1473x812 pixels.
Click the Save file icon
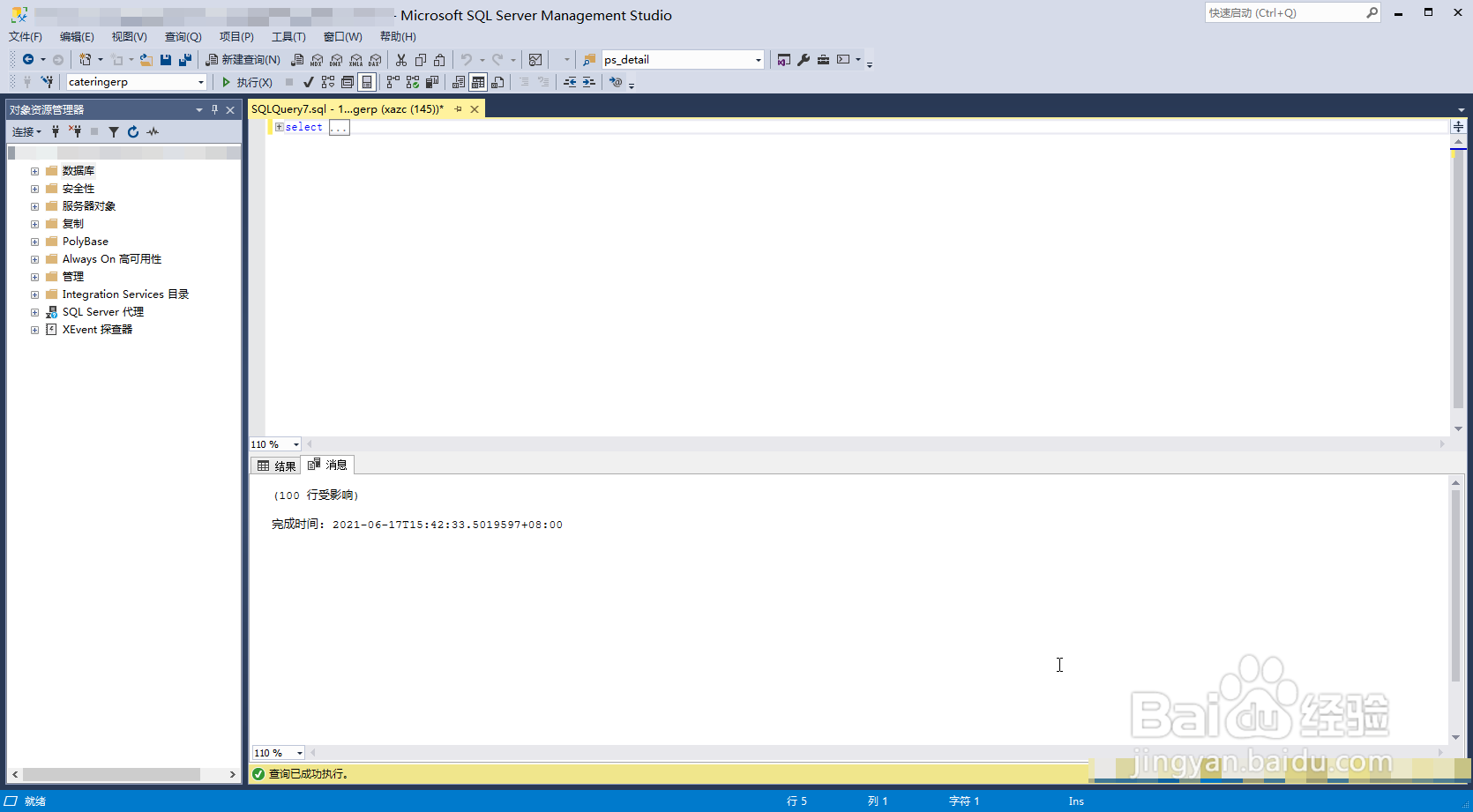[x=166, y=59]
